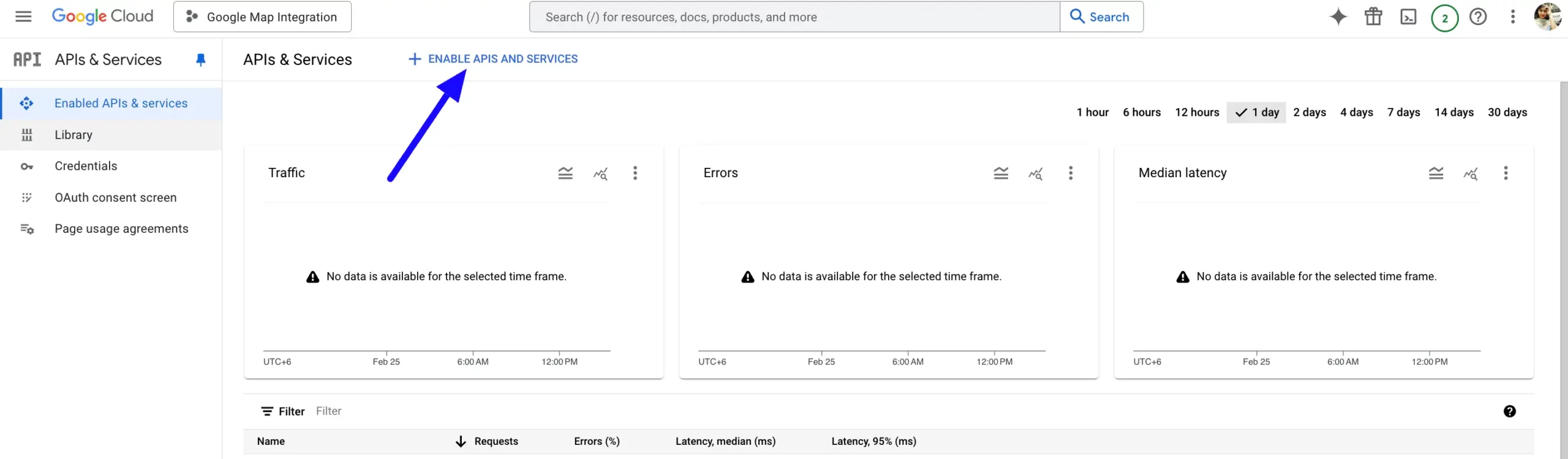1568x459 pixels.
Task: Click the API logo icon in sidebar
Action: pyautogui.click(x=27, y=59)
